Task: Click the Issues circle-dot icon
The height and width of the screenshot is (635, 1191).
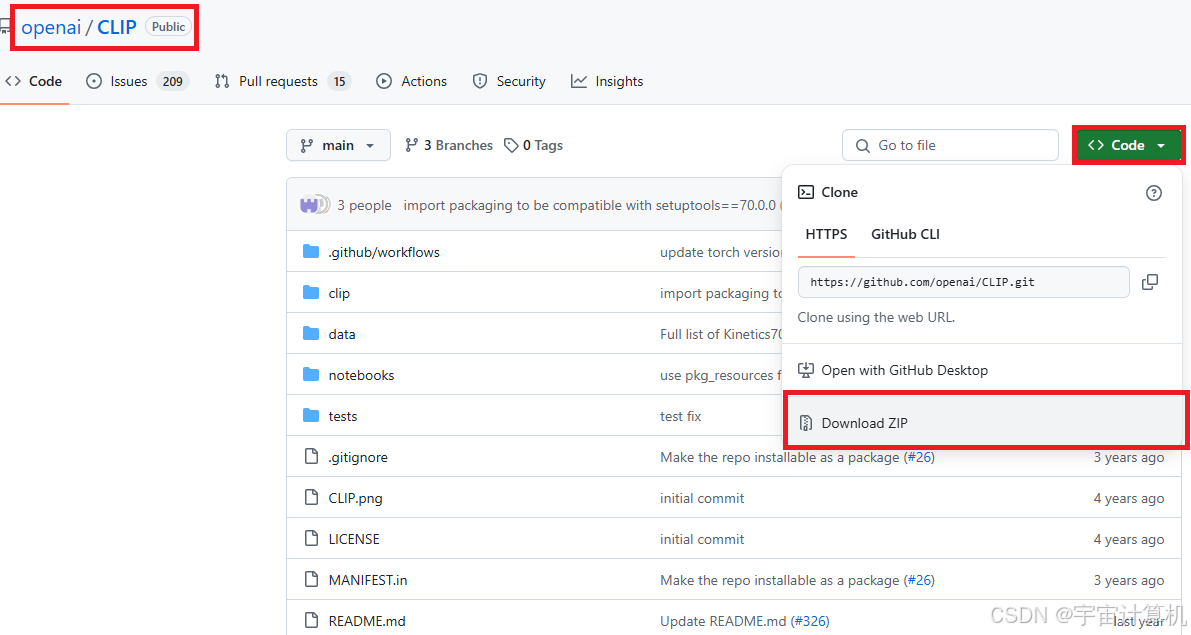Action: pos(93,81)
